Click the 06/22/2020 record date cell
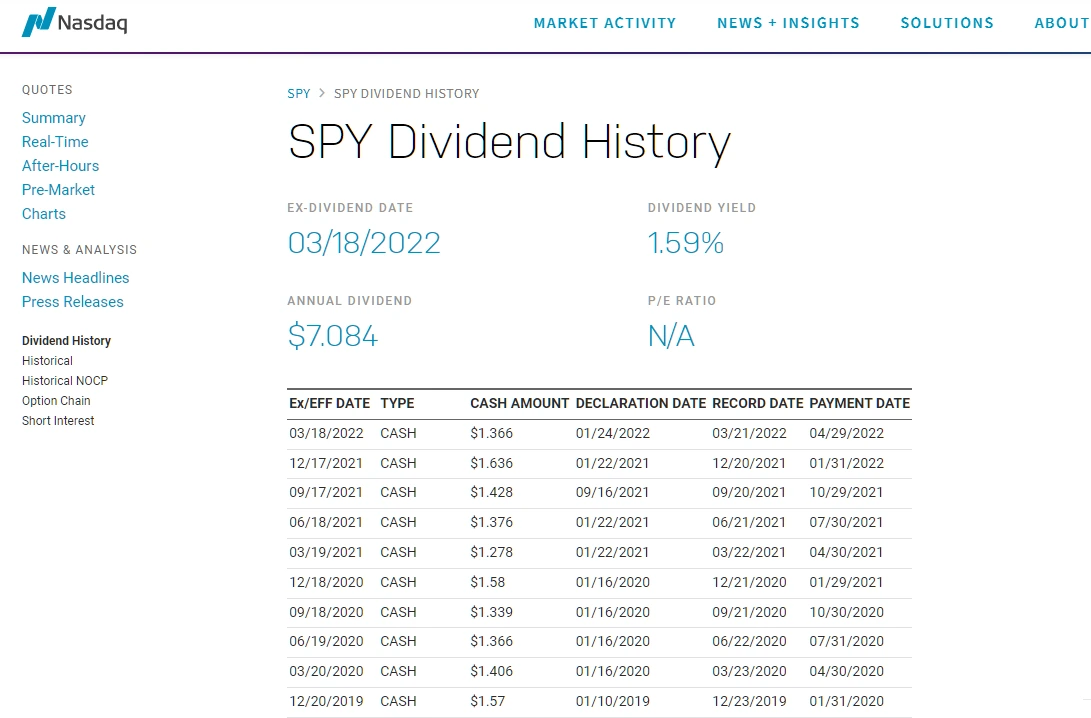The height and width of the screenshot is (718, 1091). tap(749, 641)
